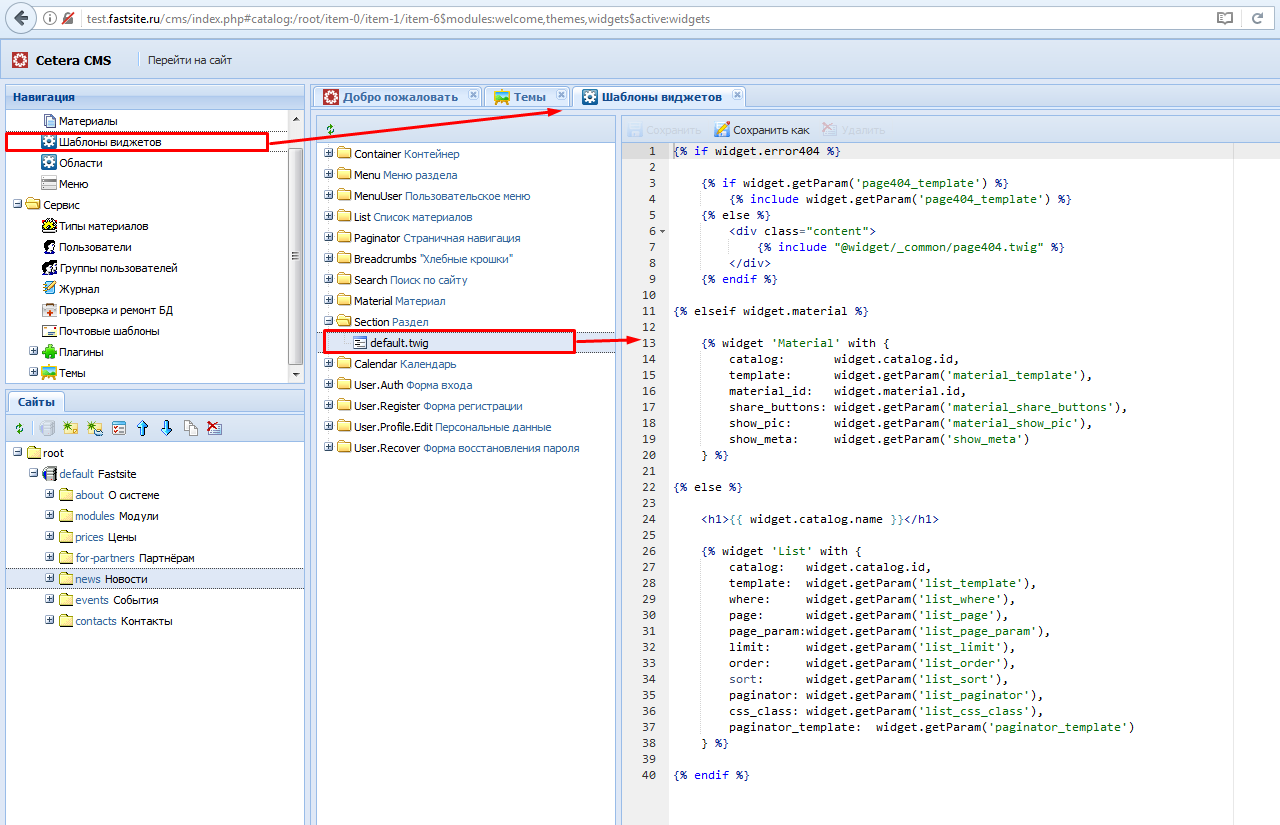The height and width of the screenshot is (825, 1280).
Task: Collapse the Section Раздел folder
Action: coord(328,322)
